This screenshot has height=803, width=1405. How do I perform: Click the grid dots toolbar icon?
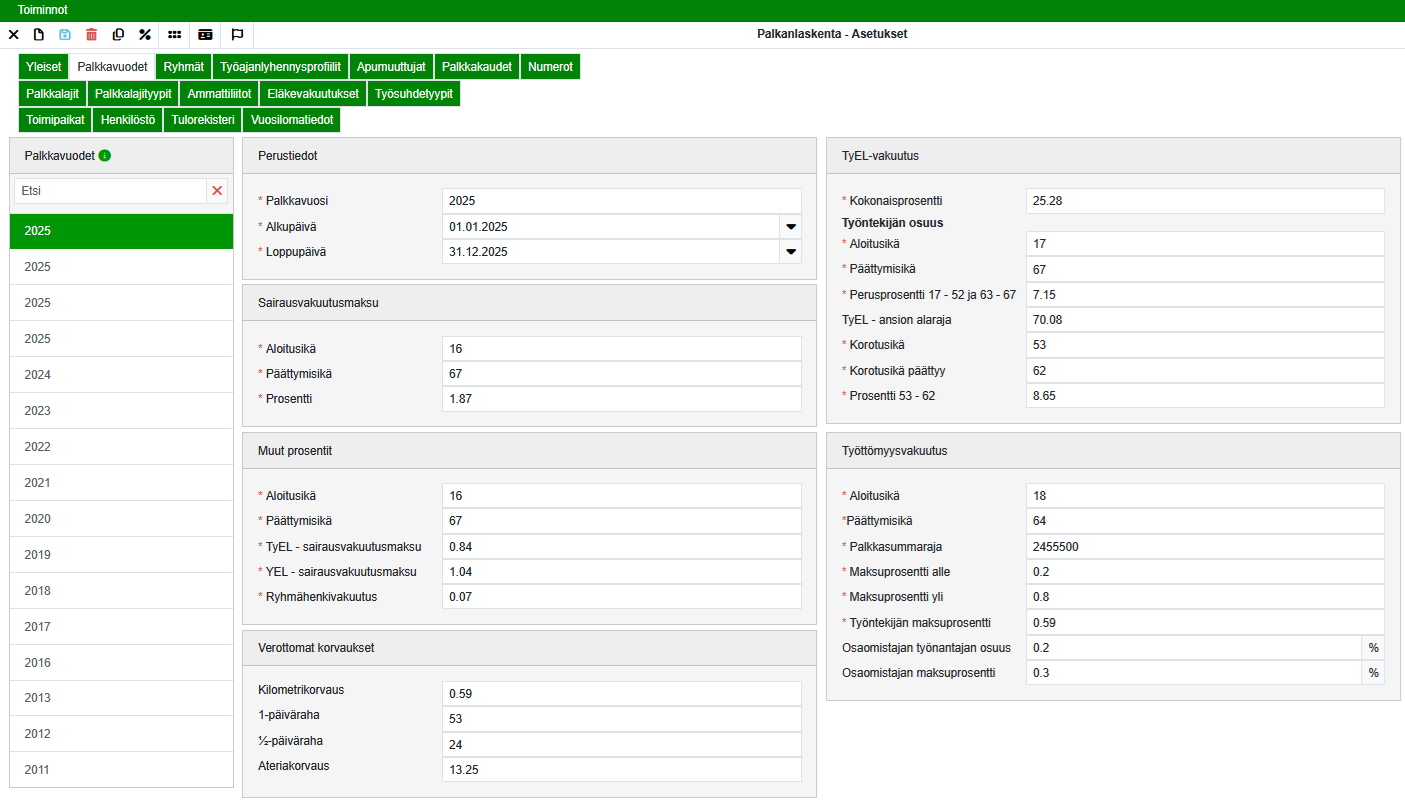click(174, 34)
